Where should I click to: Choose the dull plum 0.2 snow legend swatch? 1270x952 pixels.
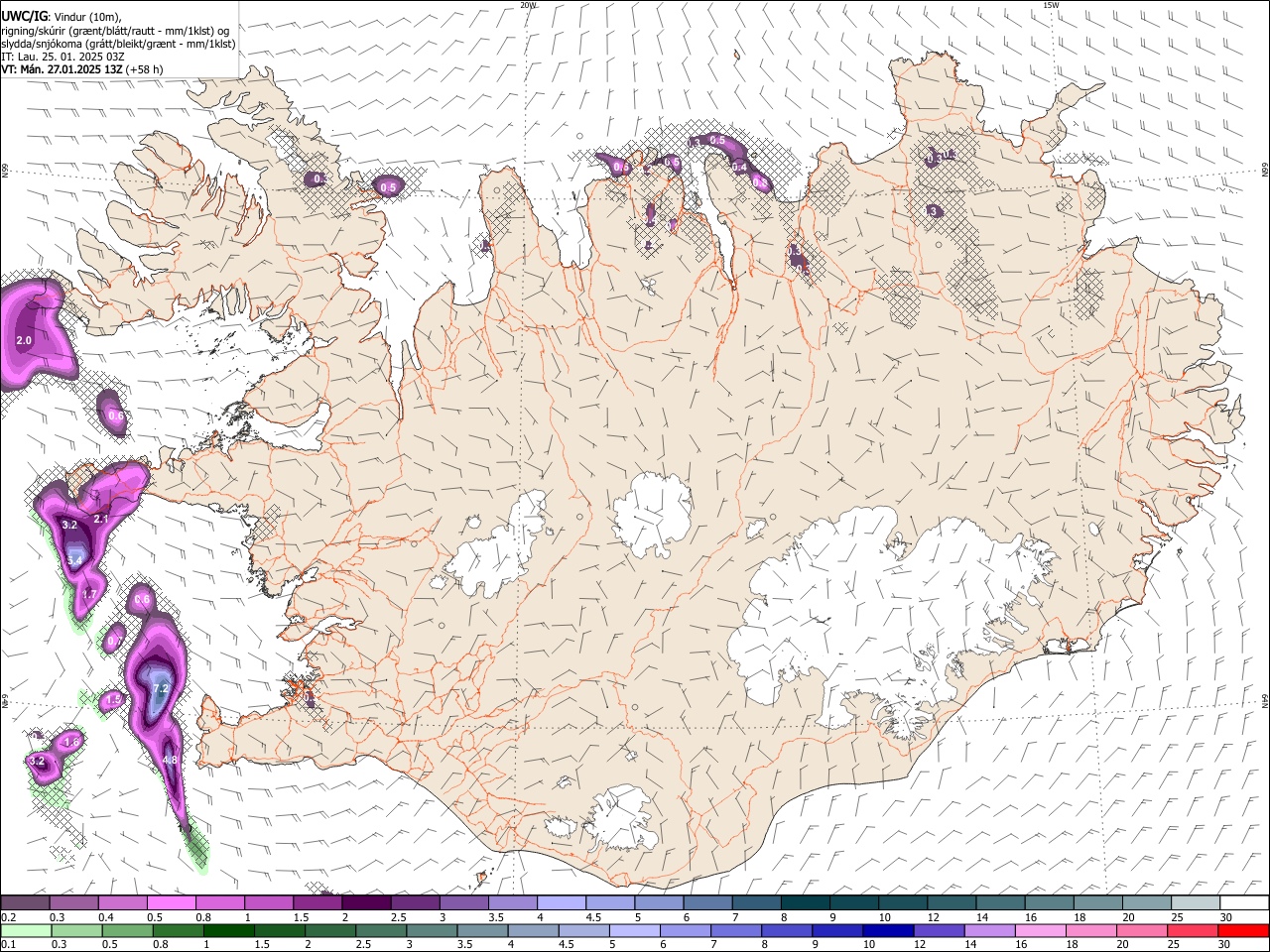(25, 902)
